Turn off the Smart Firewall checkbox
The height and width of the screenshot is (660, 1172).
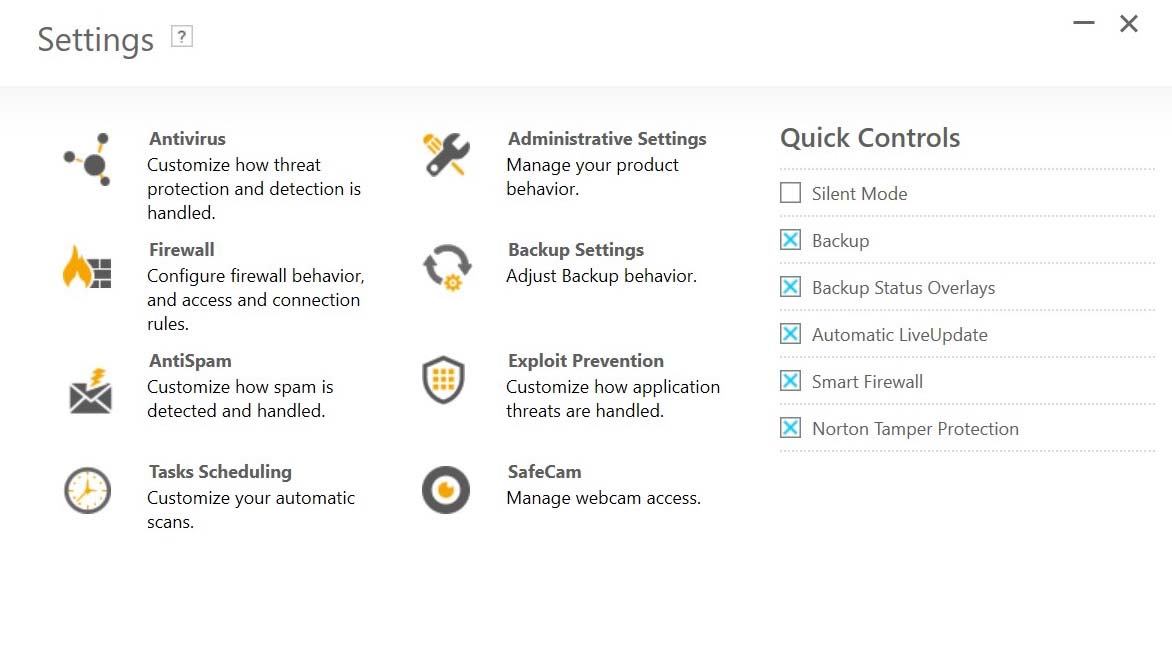pyautogui.click(x=790, y=380)
